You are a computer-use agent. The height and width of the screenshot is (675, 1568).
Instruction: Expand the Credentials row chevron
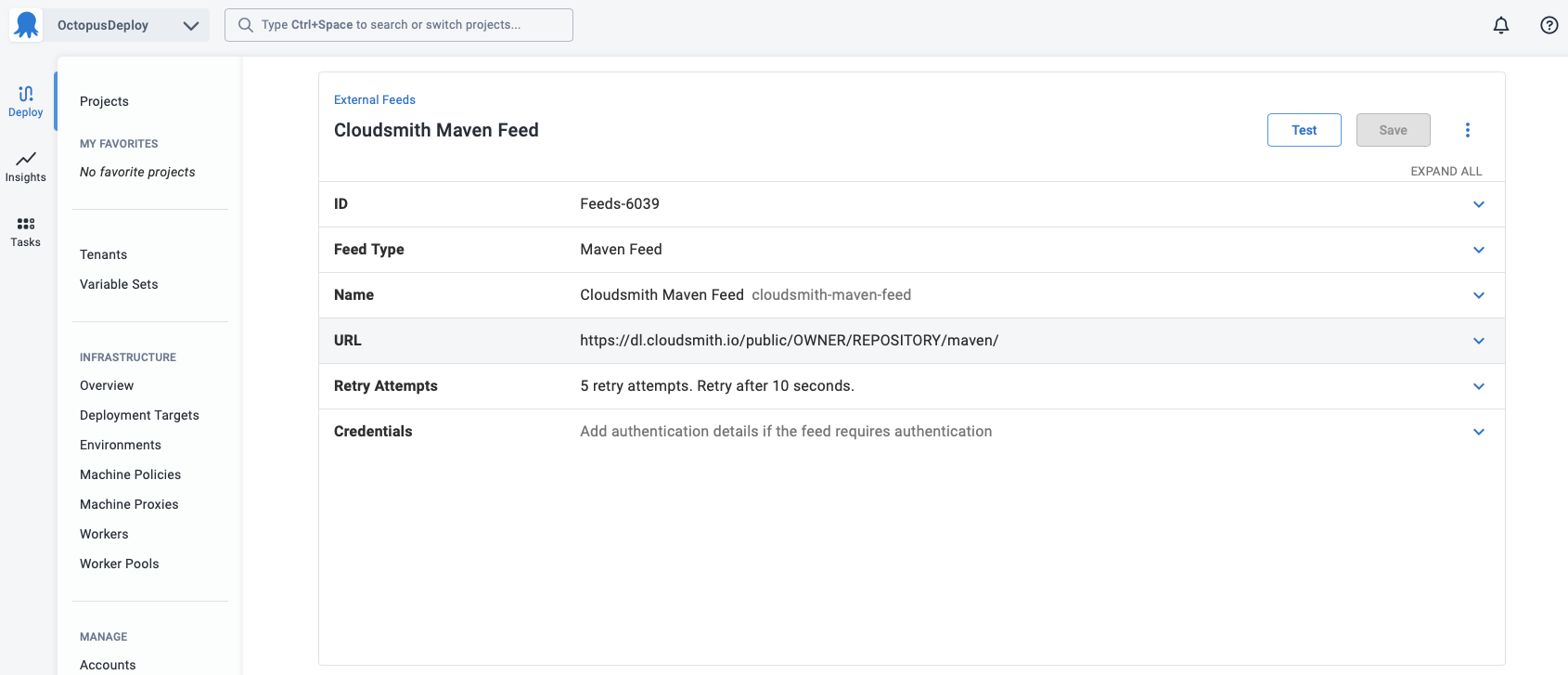click(x=1479, y=432)
